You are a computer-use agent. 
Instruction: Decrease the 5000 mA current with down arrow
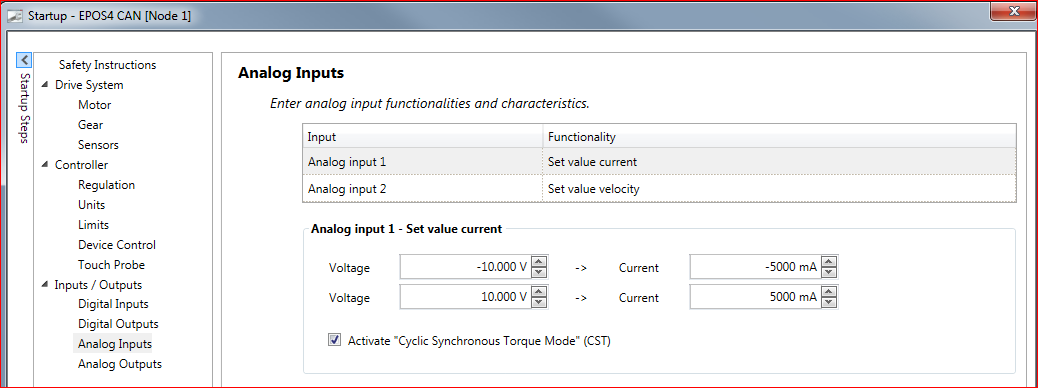[830, 303]
